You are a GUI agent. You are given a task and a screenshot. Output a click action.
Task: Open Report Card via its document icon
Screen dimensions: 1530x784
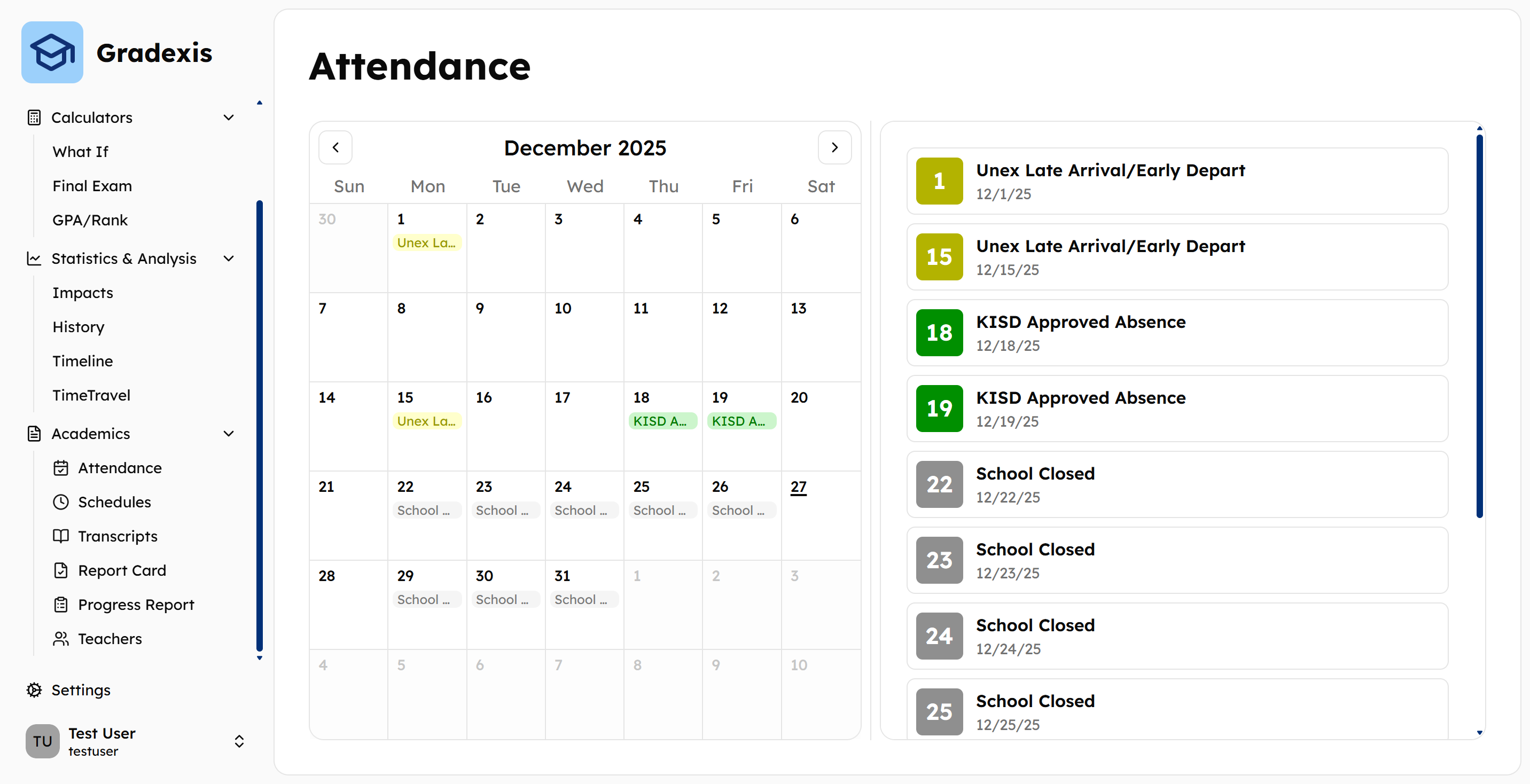point(60,571)
